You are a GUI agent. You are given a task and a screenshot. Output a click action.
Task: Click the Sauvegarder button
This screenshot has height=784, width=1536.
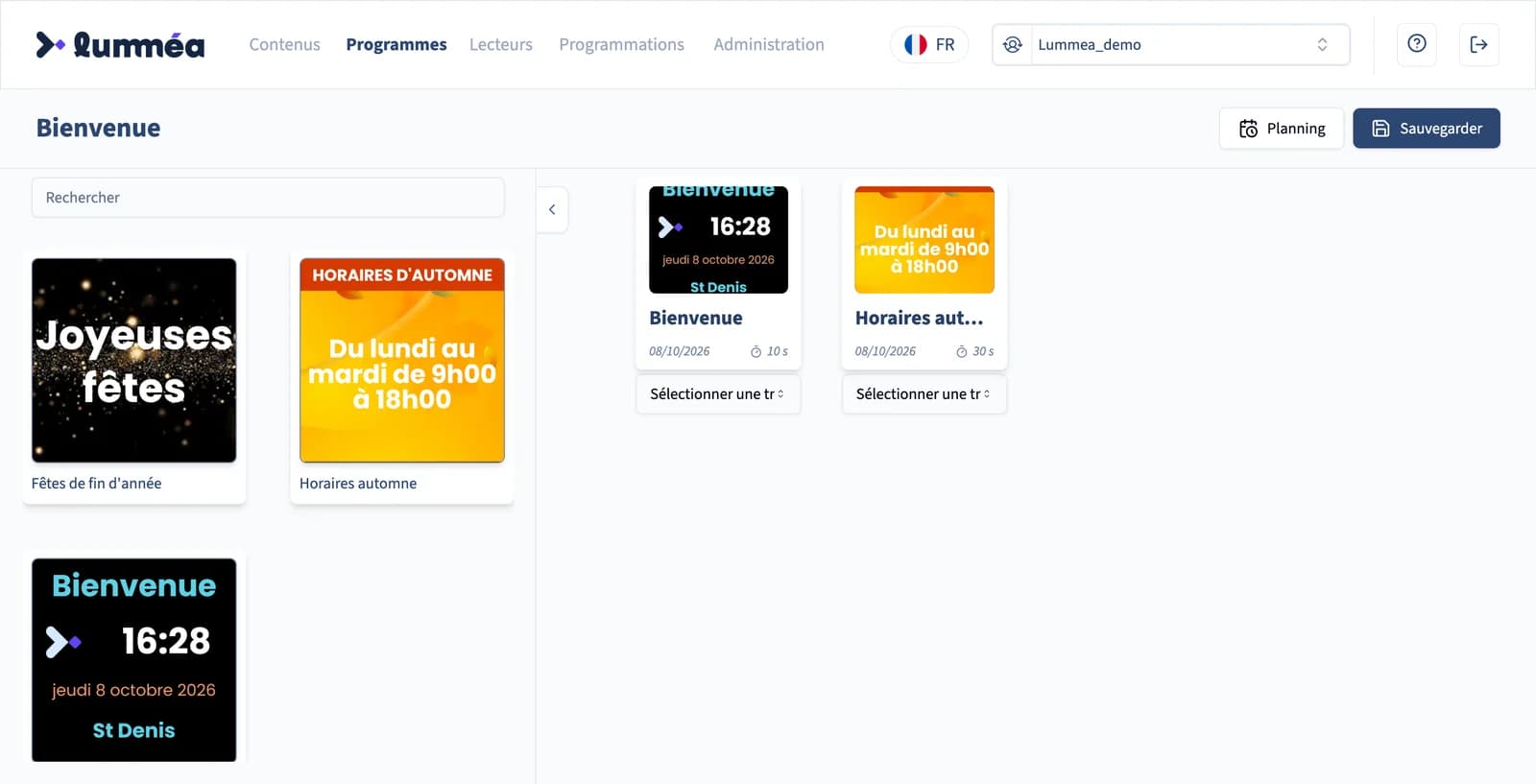pyautogui.click(x=1427, y=128)
